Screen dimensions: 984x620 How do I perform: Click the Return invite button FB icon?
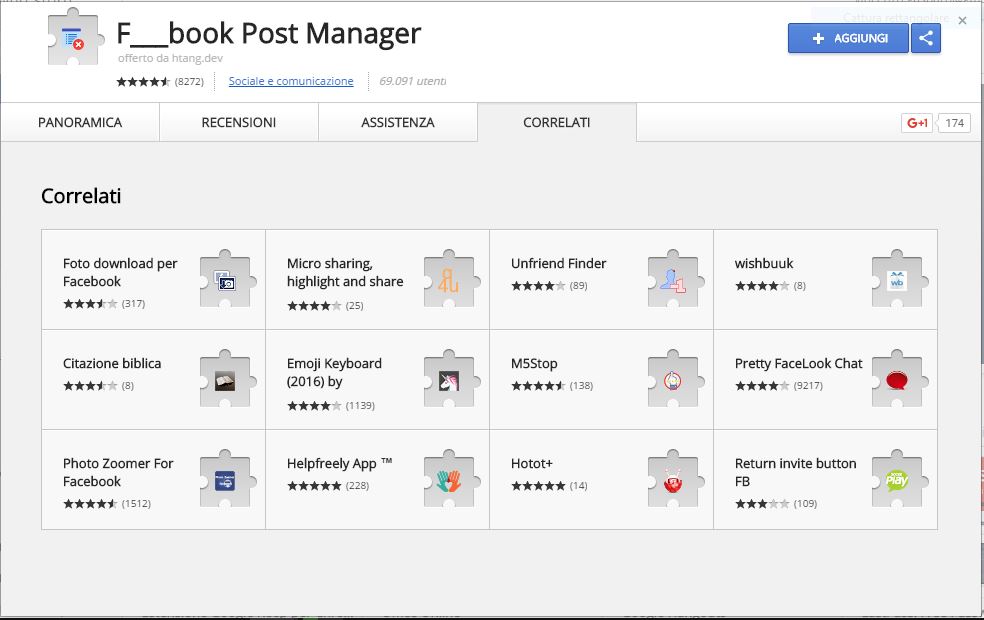coord(899,479)
